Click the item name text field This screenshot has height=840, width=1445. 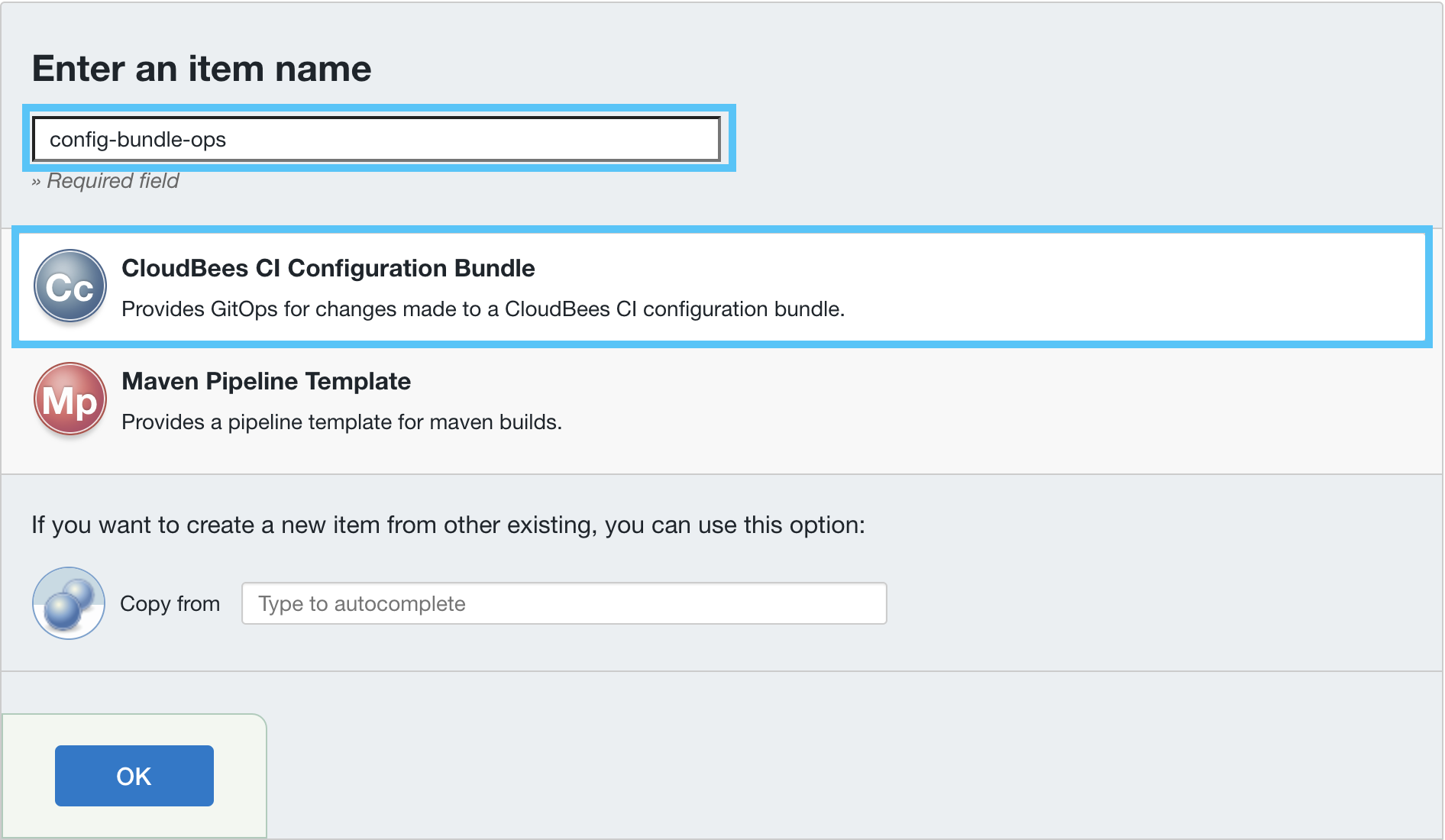pos(376,139)
